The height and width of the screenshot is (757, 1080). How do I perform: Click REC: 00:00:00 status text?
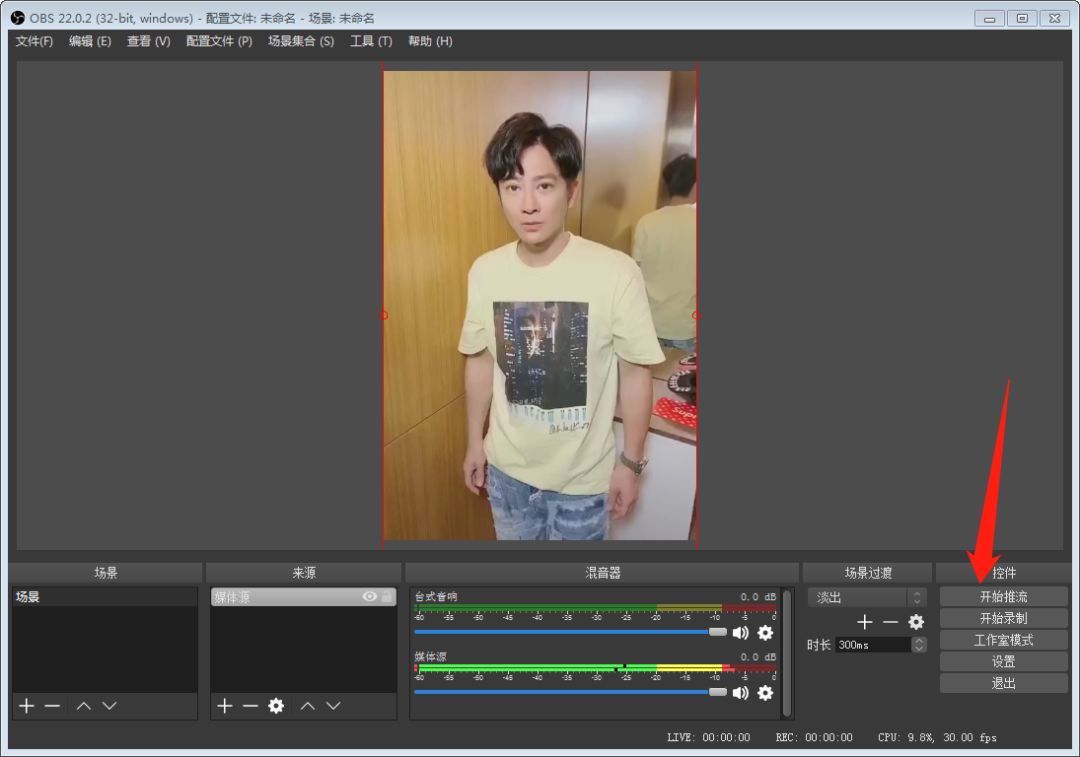point(813,737)
